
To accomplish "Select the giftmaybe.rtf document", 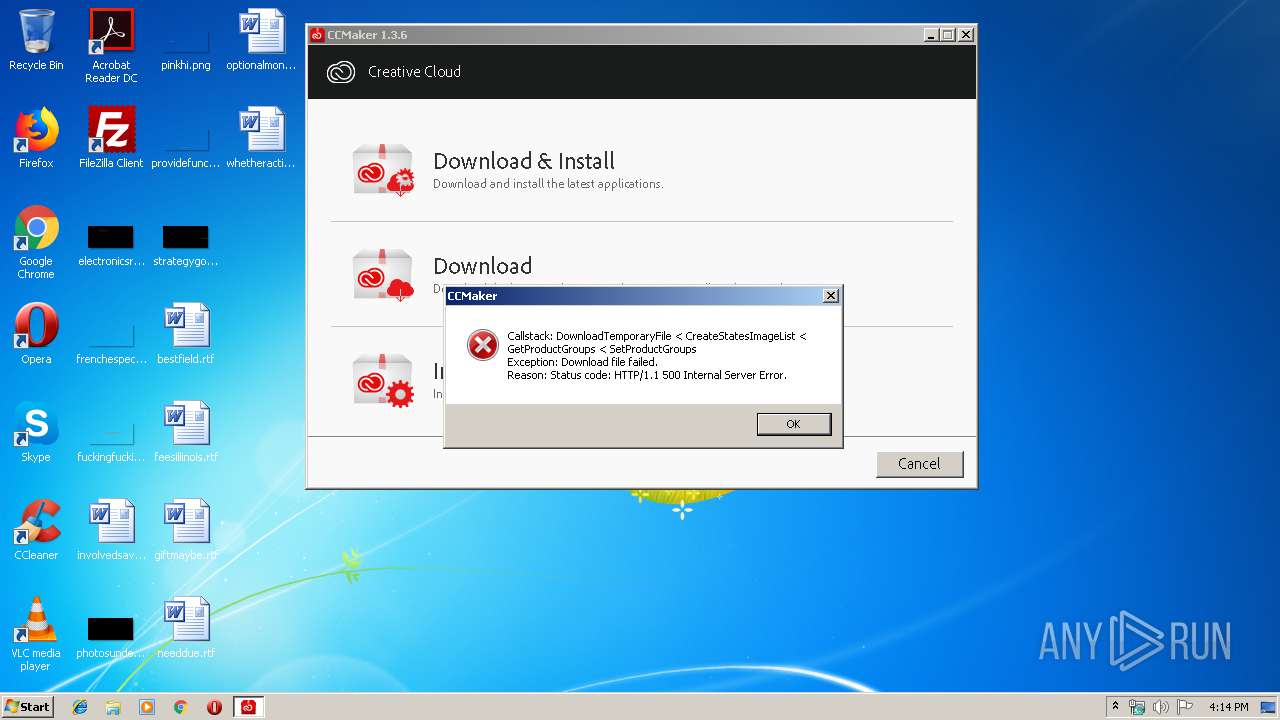I will coord(186,530).
